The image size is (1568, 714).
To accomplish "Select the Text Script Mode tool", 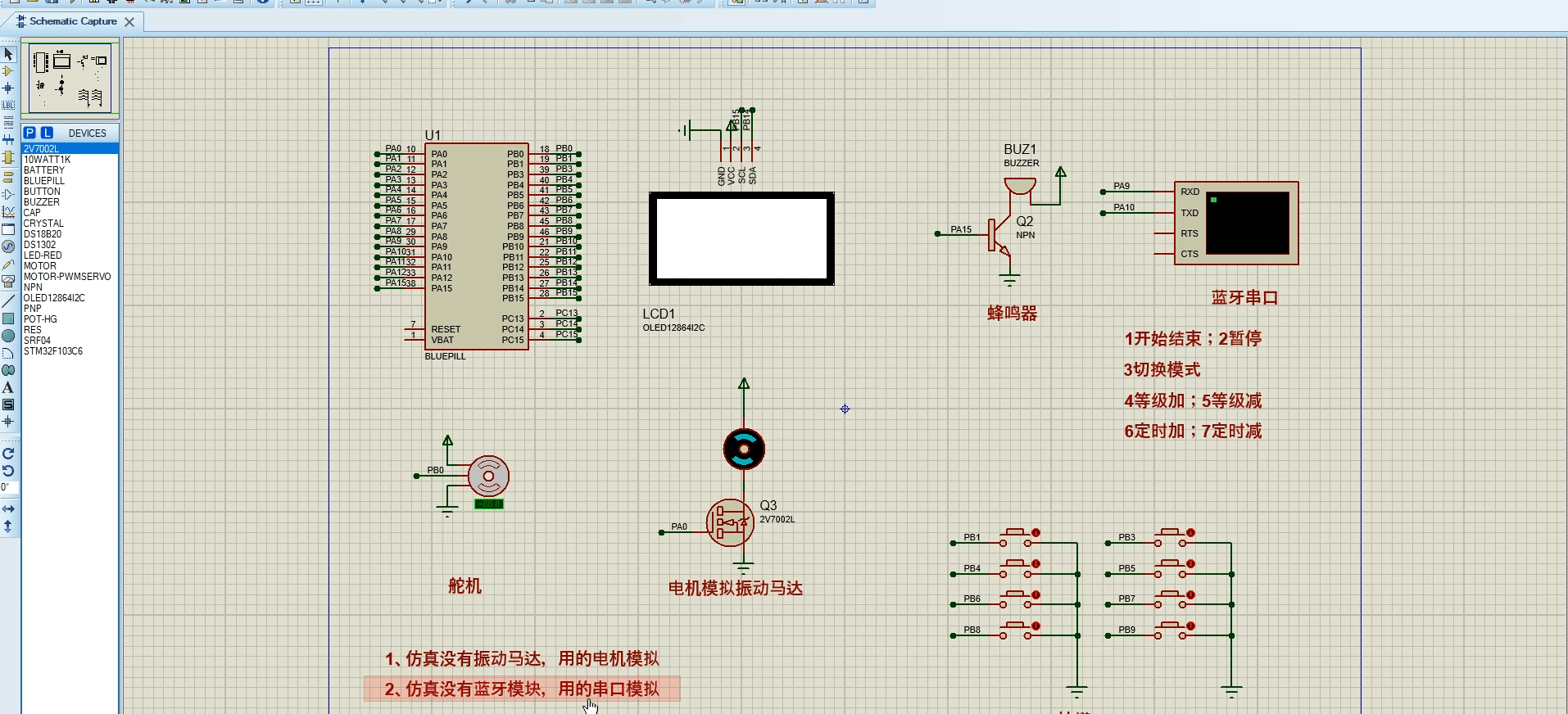I will point(8,123).
